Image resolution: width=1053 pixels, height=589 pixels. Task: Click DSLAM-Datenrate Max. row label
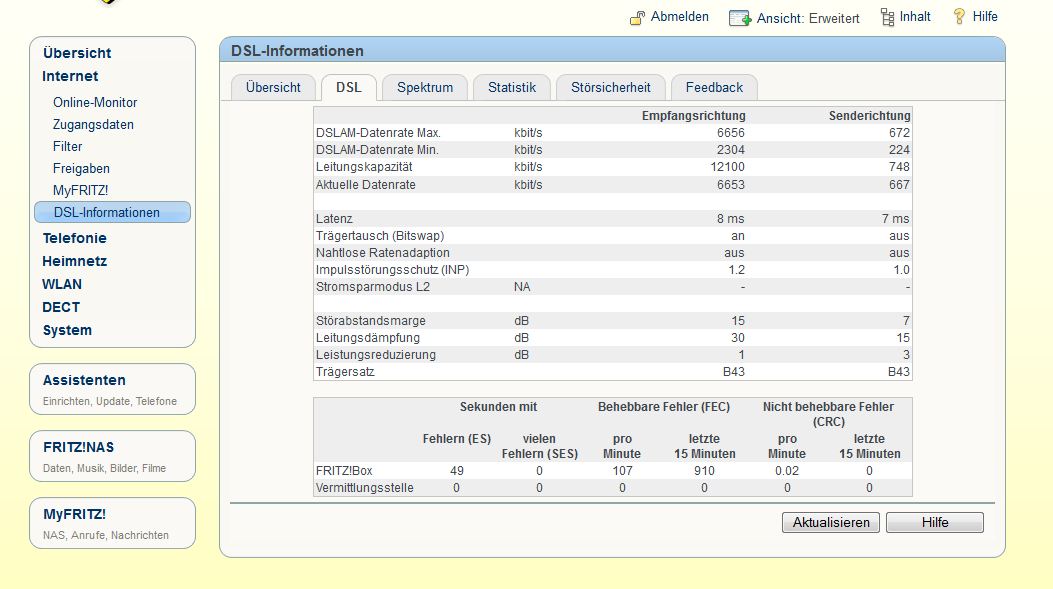click(378, 133)
